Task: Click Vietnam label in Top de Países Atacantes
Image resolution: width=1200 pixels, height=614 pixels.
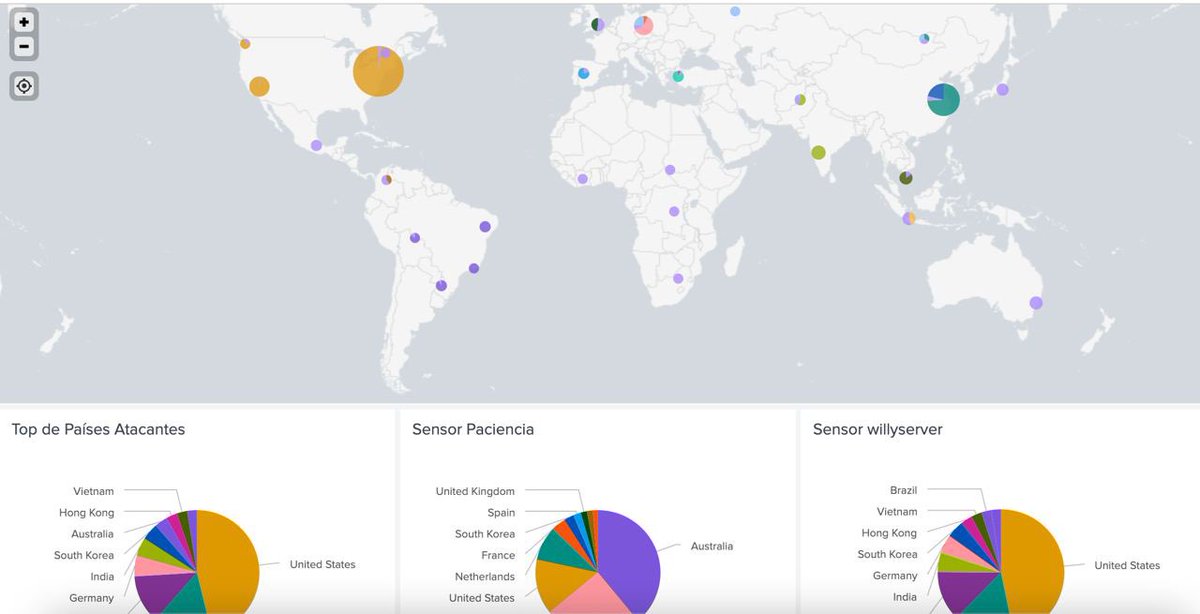Action: tap(94, 492)
